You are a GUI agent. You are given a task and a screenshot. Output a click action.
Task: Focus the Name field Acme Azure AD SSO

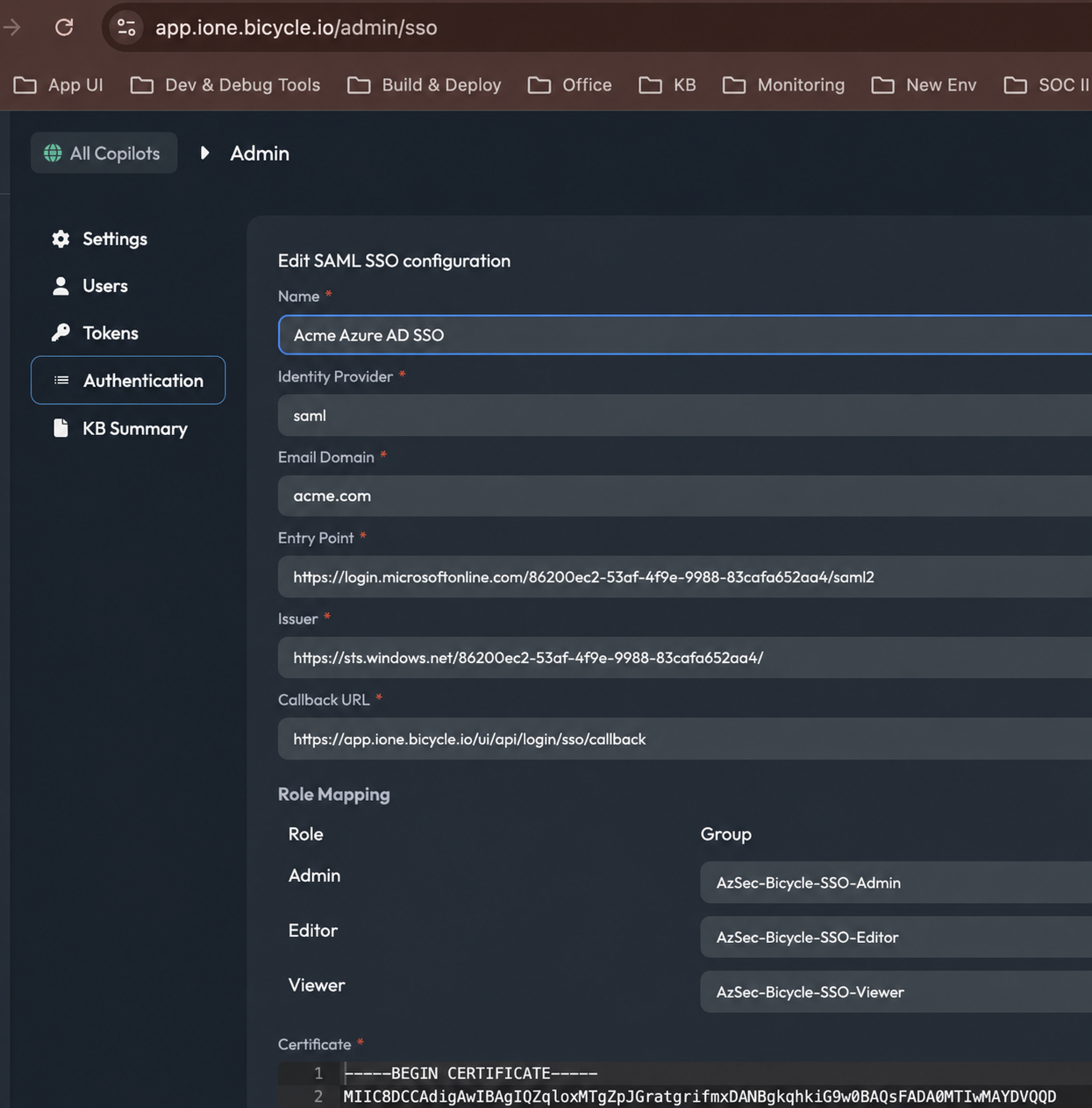pyautogui.click(x=685, y=335)
